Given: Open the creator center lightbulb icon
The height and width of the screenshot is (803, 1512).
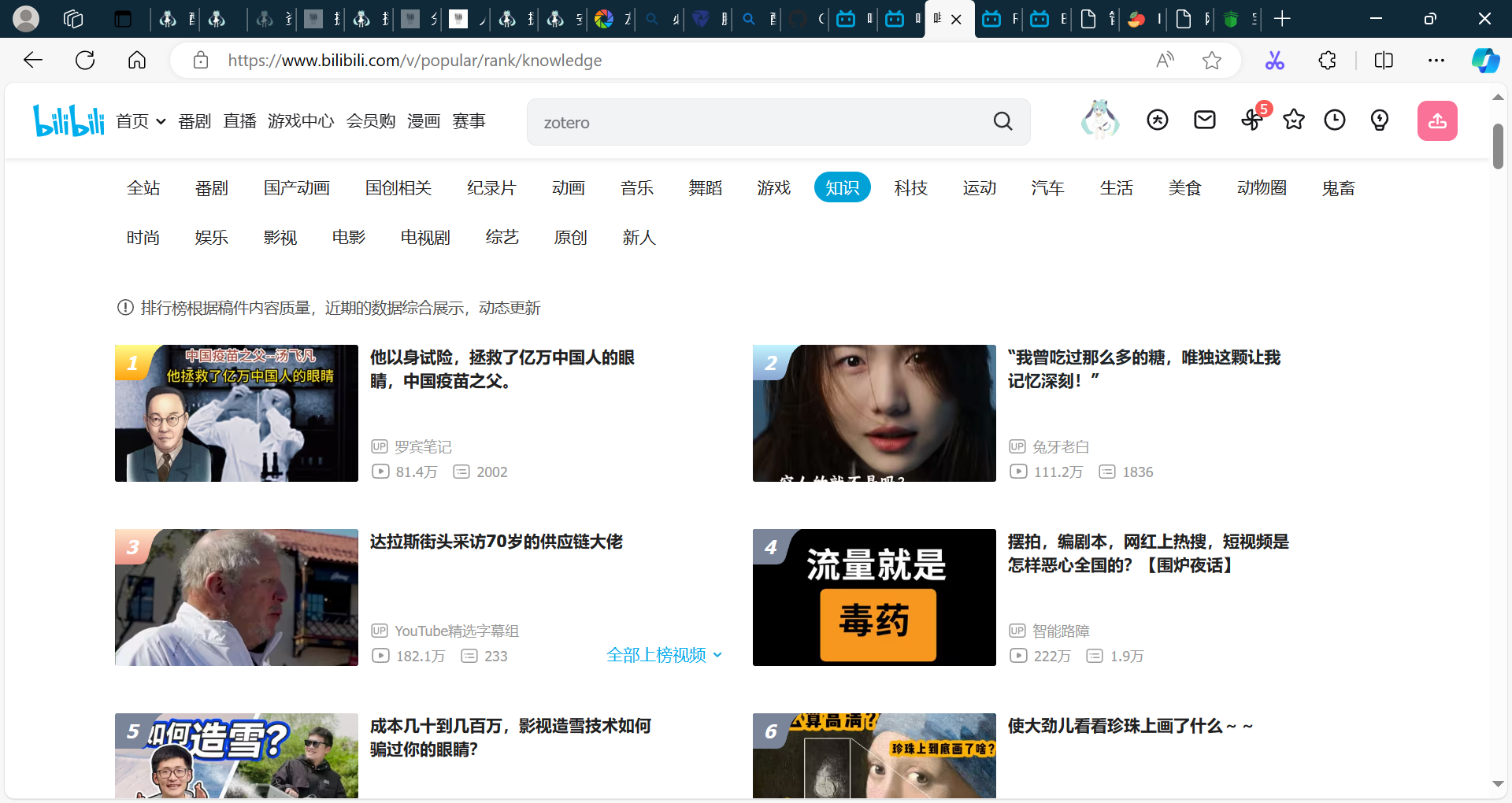Looking at the screenshot, I should point(1379,120).
